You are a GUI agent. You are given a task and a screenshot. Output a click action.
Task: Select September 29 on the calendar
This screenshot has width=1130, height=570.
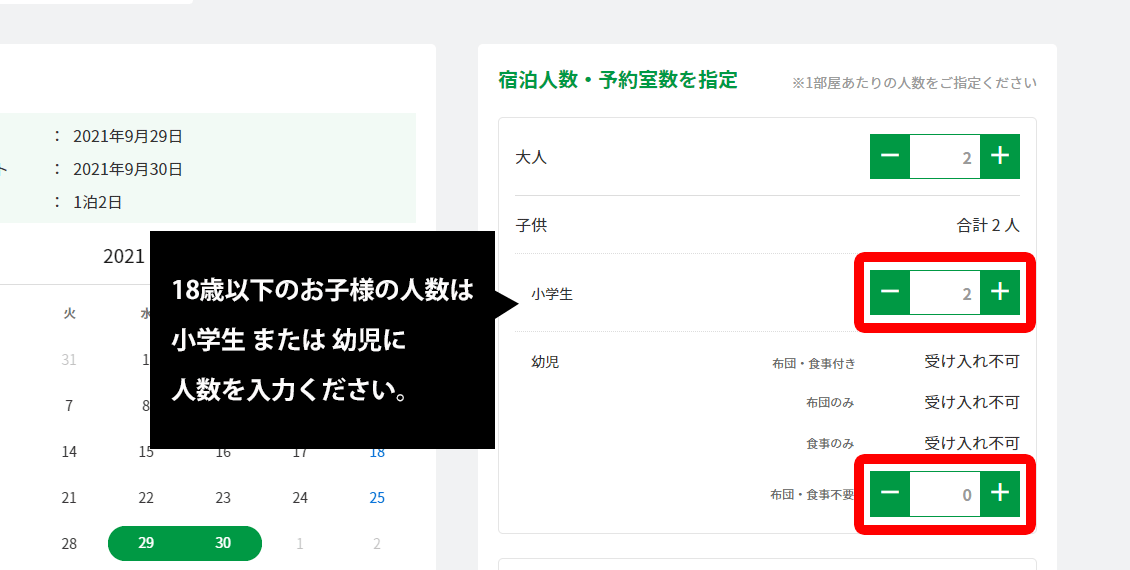[146, 543]
